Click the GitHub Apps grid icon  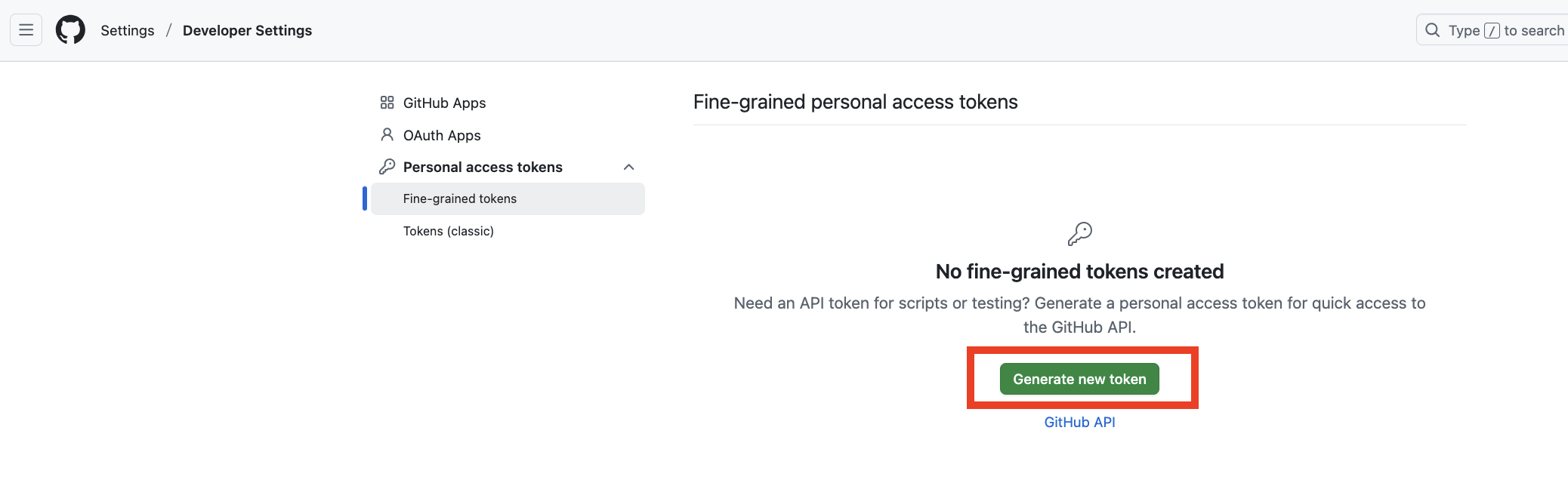387,103
